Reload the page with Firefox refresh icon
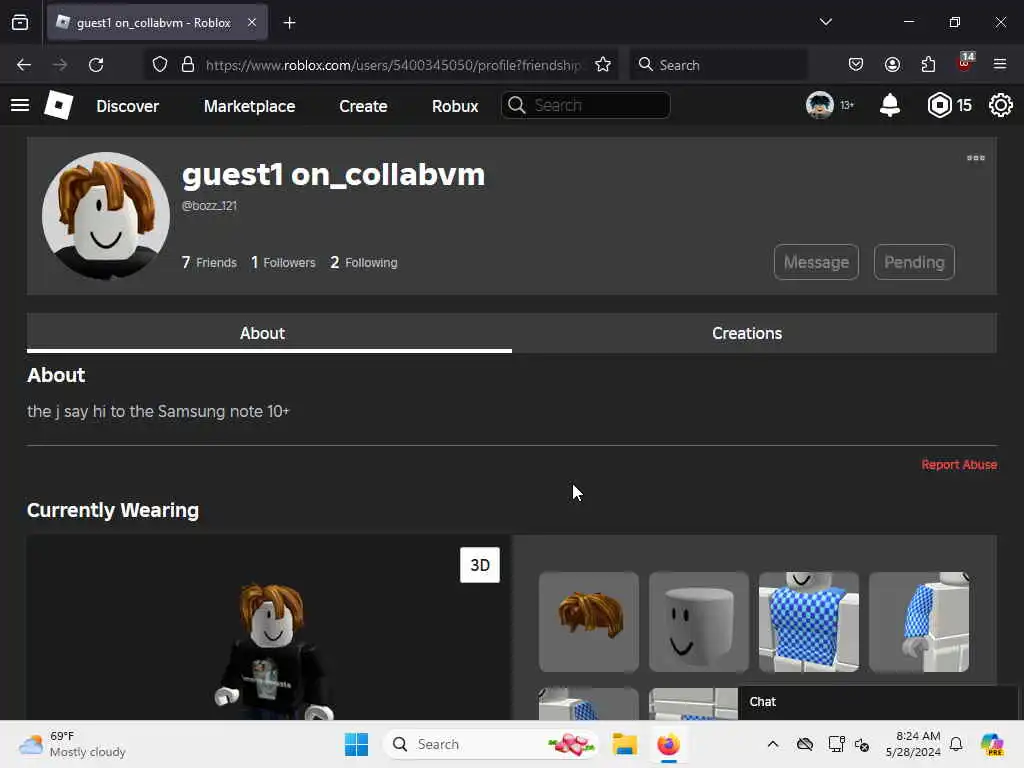The height and width of the screenshot is (768, 1024). 96,65
